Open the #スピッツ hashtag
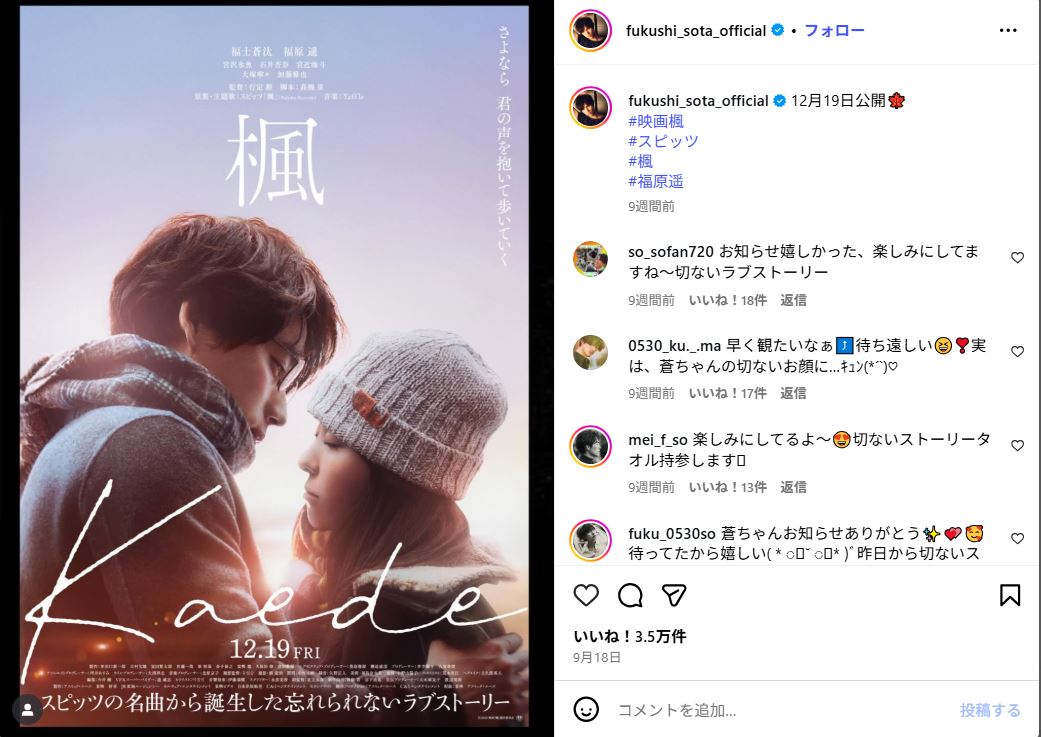The width and height of the screenshot is (1041, 737). [663, 141]
